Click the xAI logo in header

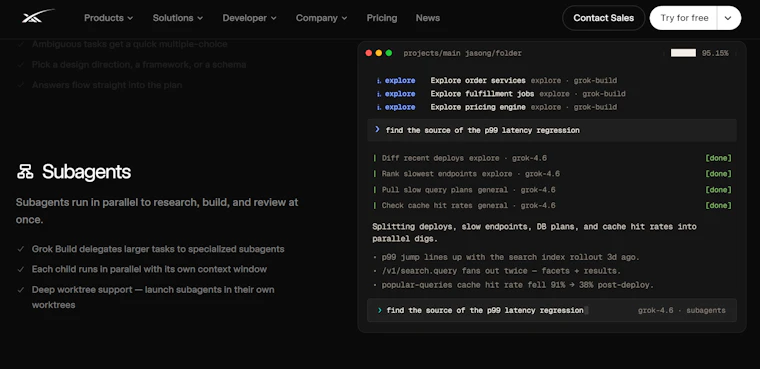tap(38, 16)
